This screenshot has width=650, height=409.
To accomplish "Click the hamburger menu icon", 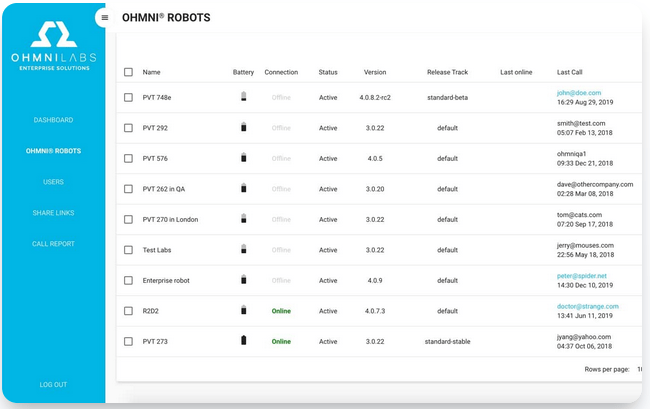I will 105,18.
